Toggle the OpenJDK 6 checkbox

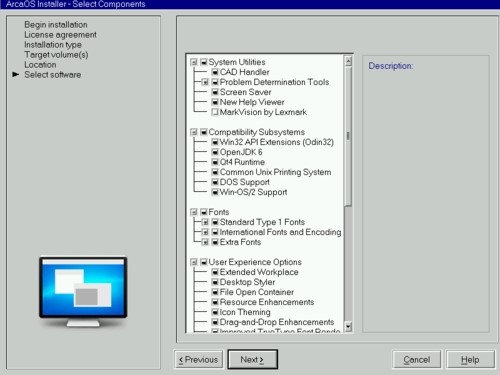215,152
